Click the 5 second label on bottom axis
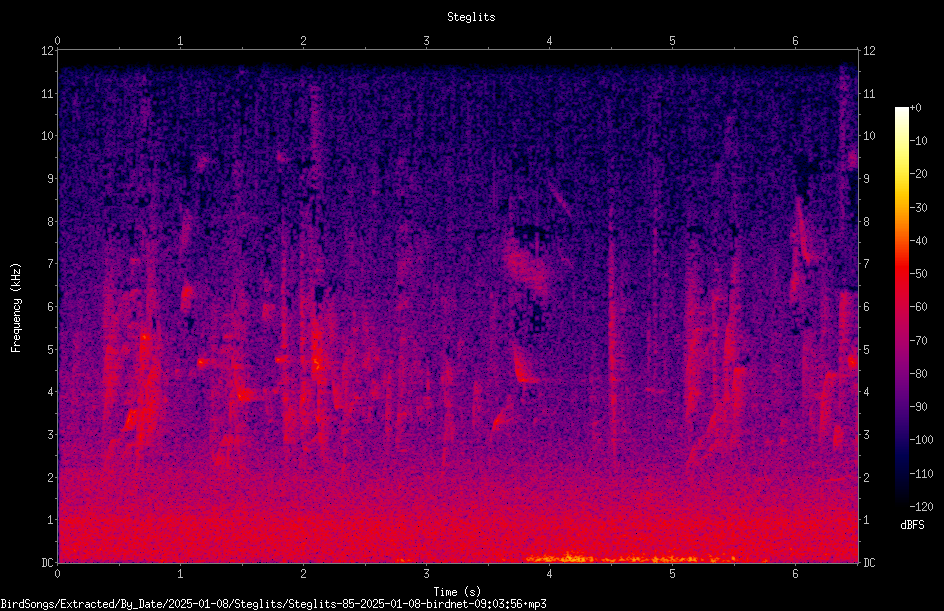 coord(672,574)
